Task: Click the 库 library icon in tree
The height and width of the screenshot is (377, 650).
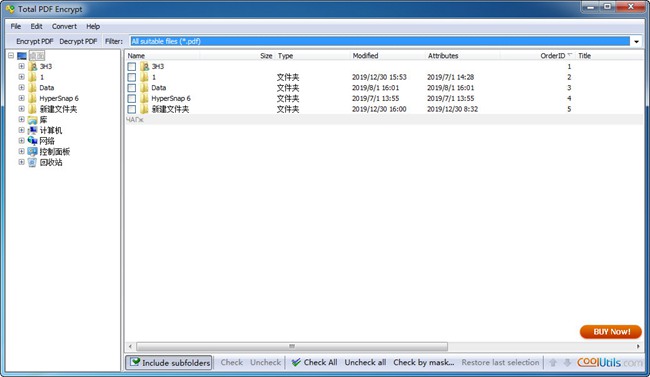Action: (x=33, y=120)
